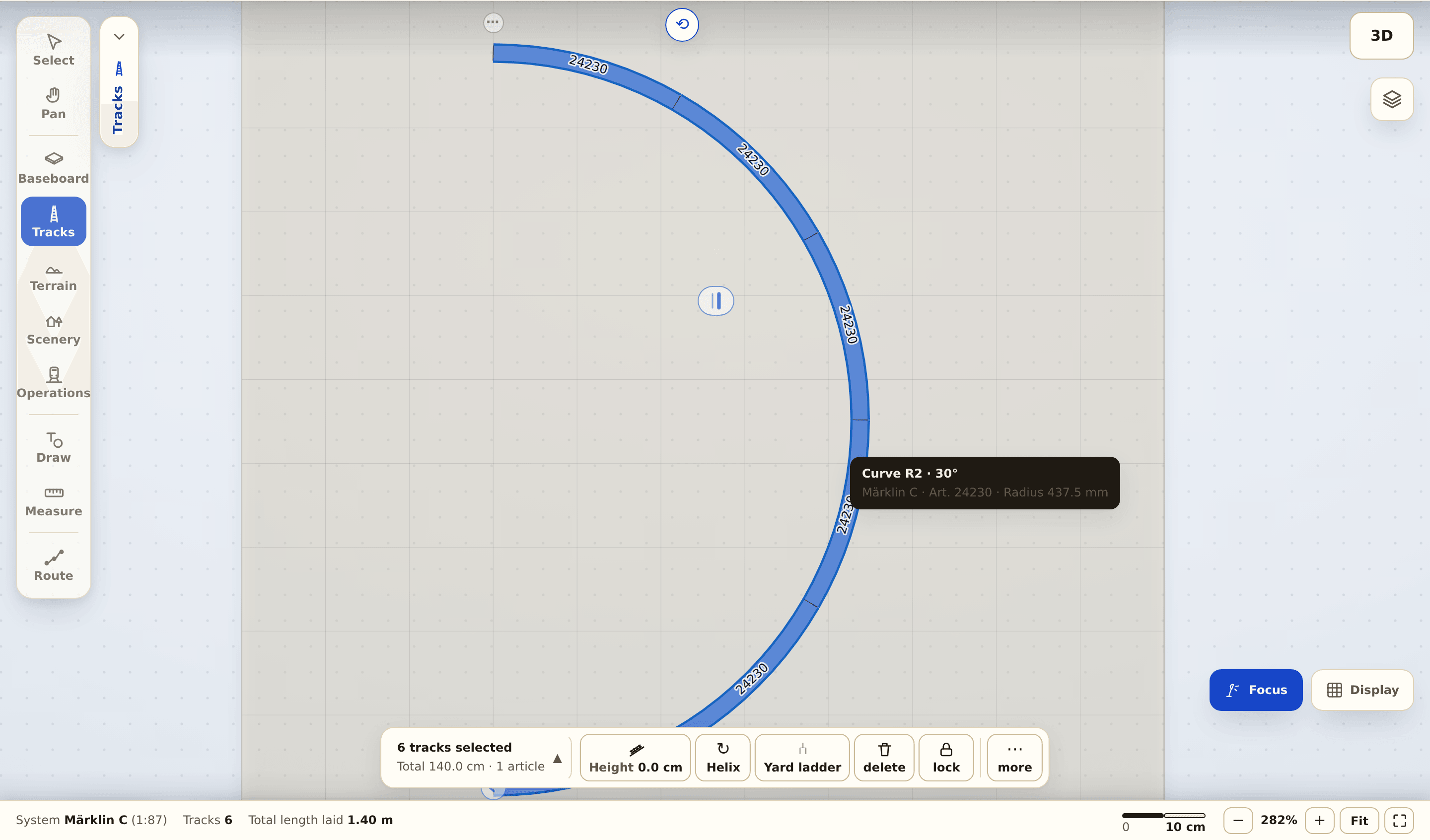This screenshot has width=1430, height=840.
Task: Zoom out with the minus button
Action: 1238,820
